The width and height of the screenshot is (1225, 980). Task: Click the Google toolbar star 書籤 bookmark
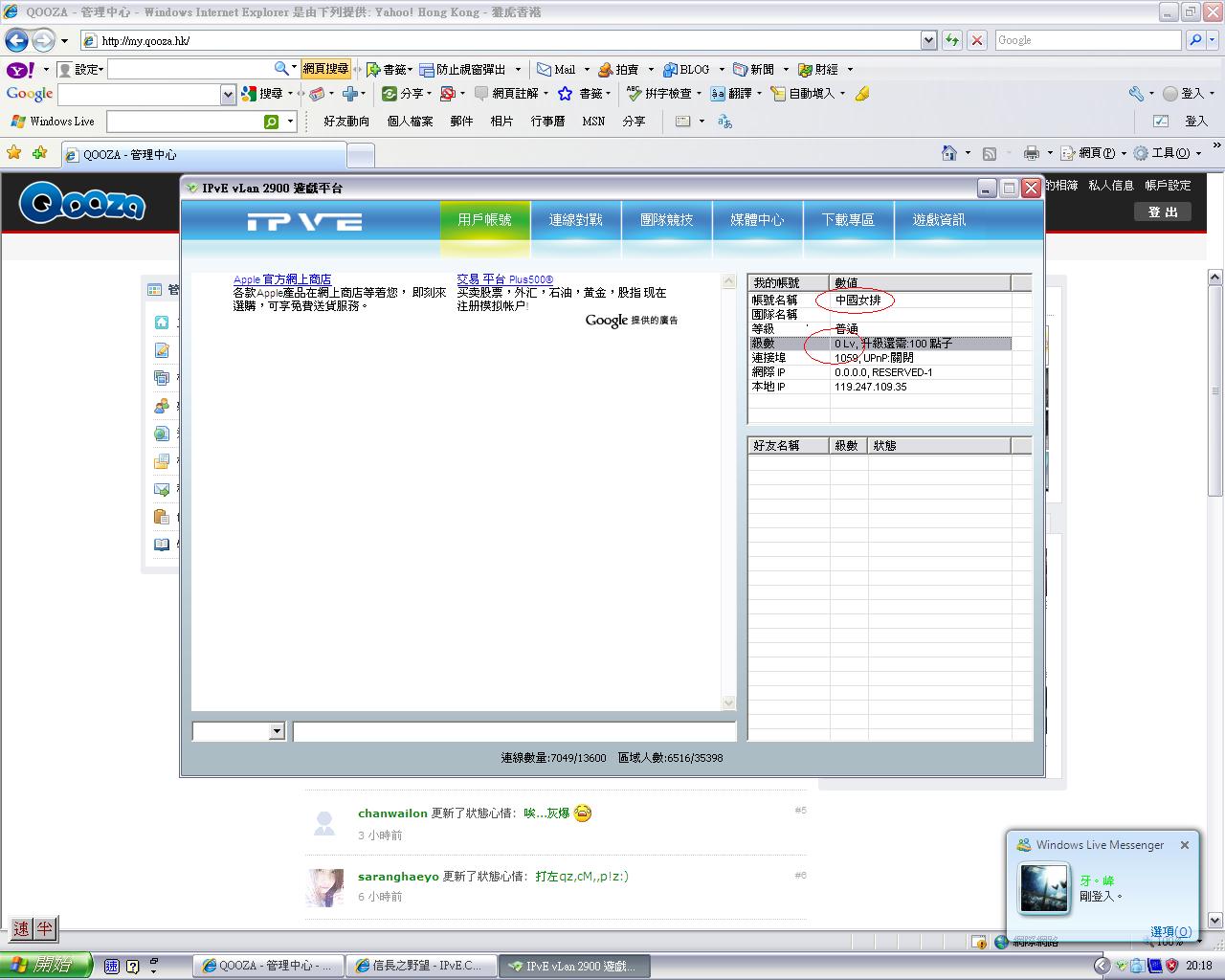point(566,94)
